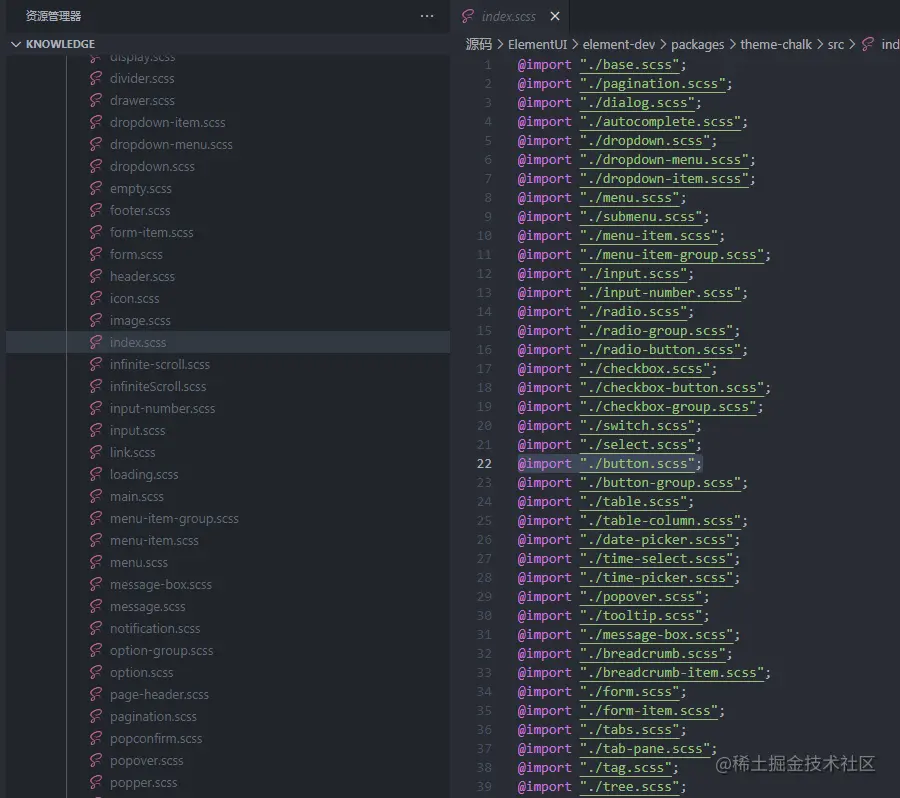Click the Sass icon beside link.scss
This screenshot has height=798, width=900.
coord(96,452)
